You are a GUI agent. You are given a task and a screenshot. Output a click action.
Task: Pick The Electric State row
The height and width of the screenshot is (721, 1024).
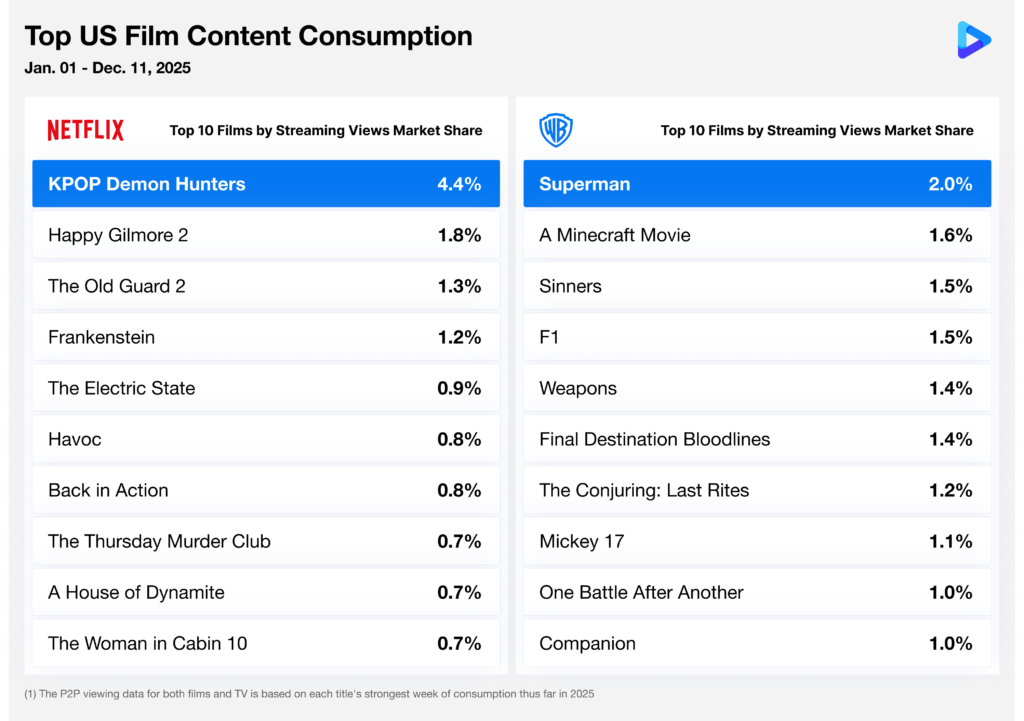[x=266, y=388]
